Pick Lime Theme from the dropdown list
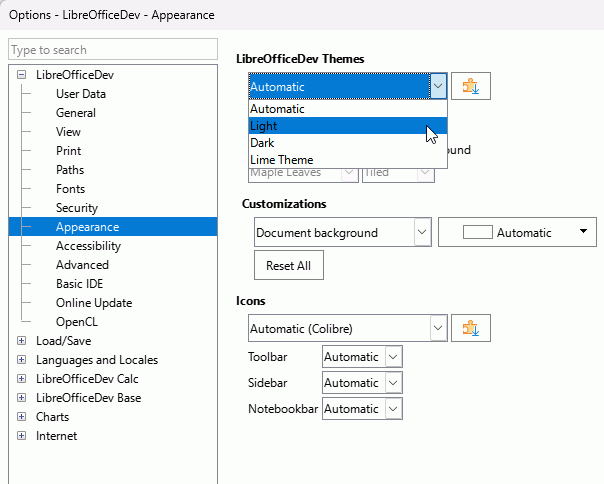 tap(348, 160)
